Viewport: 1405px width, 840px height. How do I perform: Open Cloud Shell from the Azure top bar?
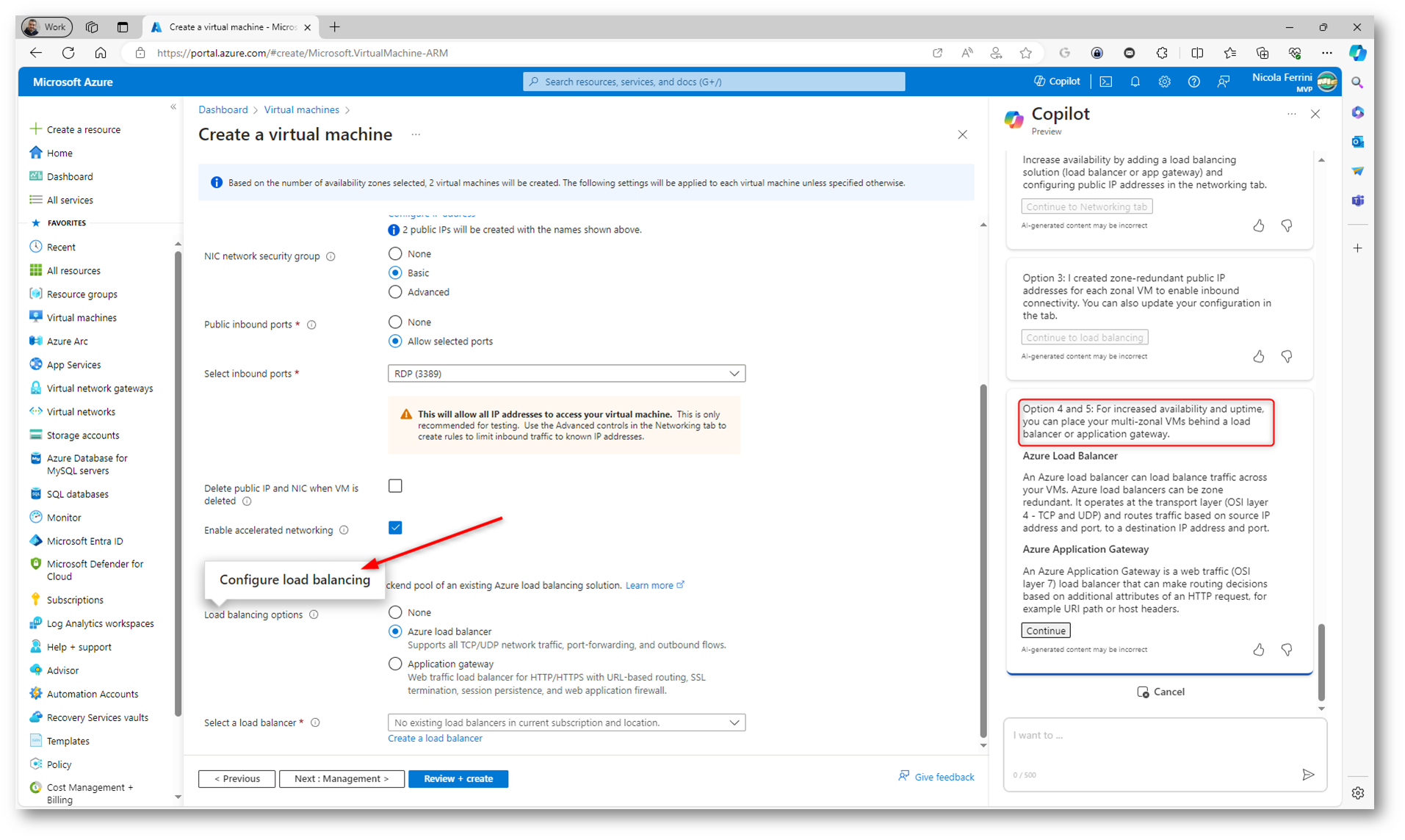coord(1105,82)
